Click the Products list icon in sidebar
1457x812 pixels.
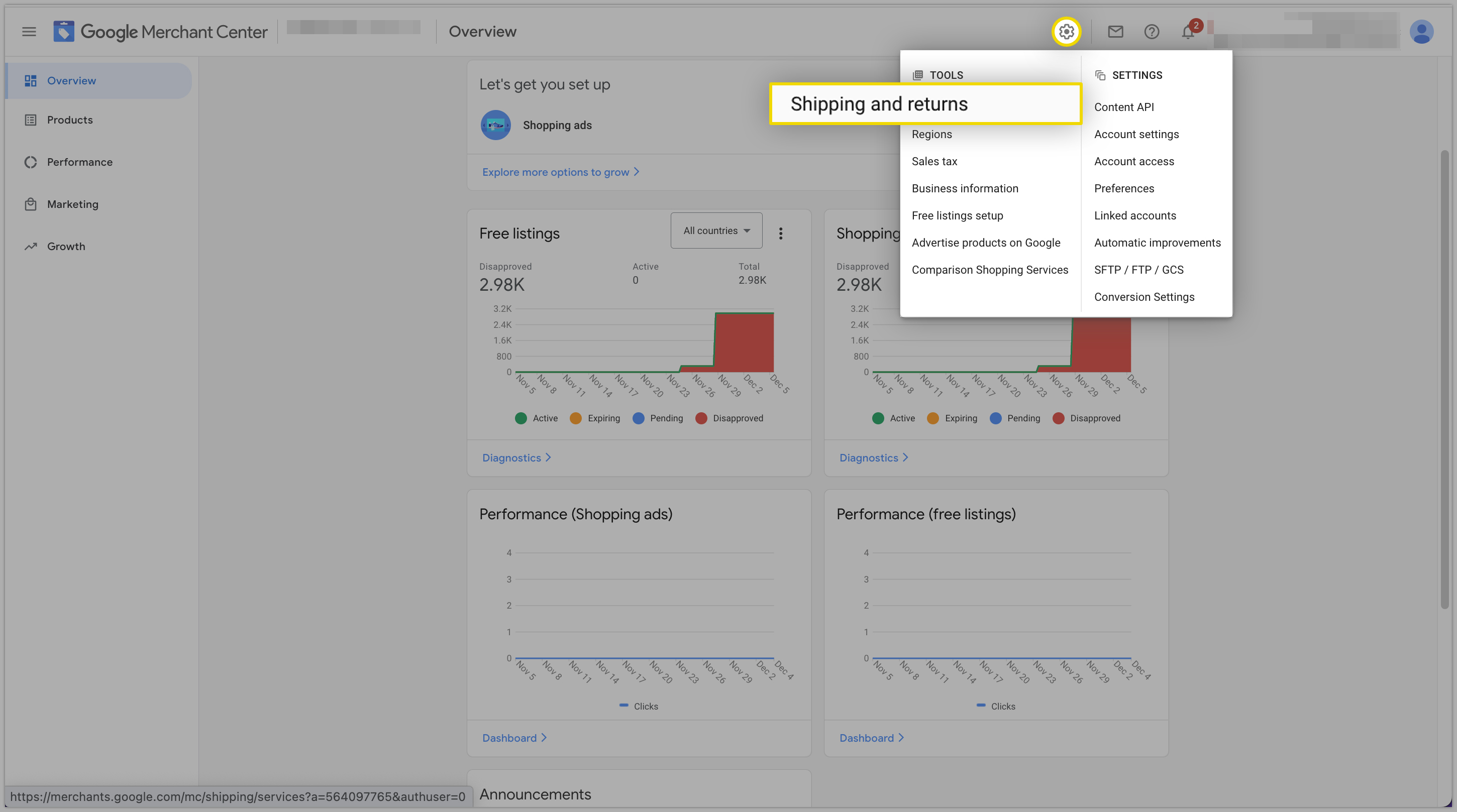click(31, 120)
